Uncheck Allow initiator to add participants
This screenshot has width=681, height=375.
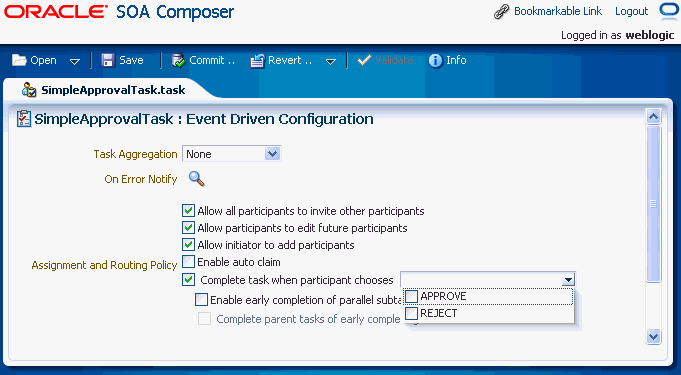click(188, 245)
